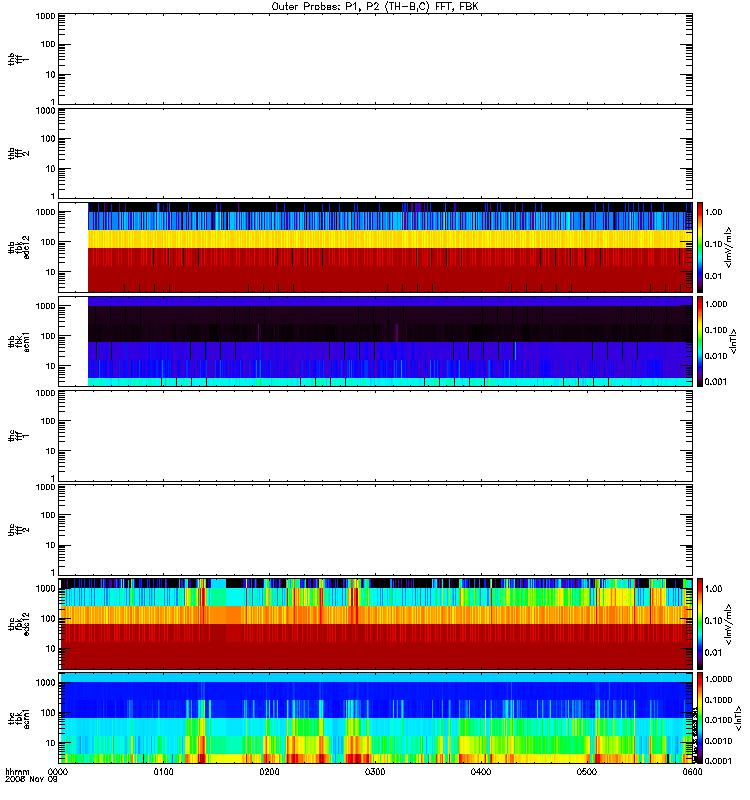Select the "thc fff 2" panel axis label

(x=18, y=530)
